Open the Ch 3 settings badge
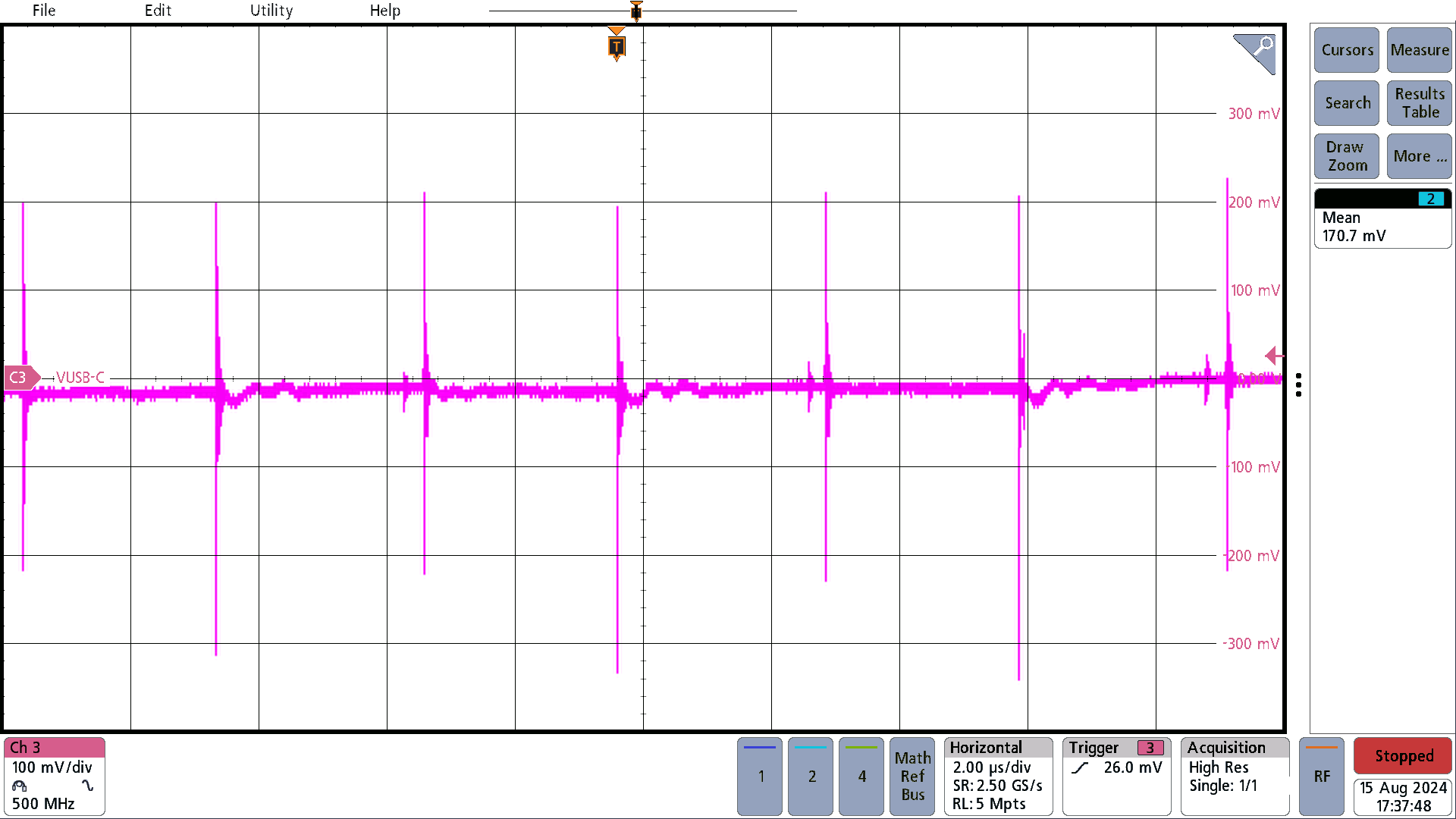Image resolution: width=1456 pixels, height=819 pixels. (x=54, y=777)
